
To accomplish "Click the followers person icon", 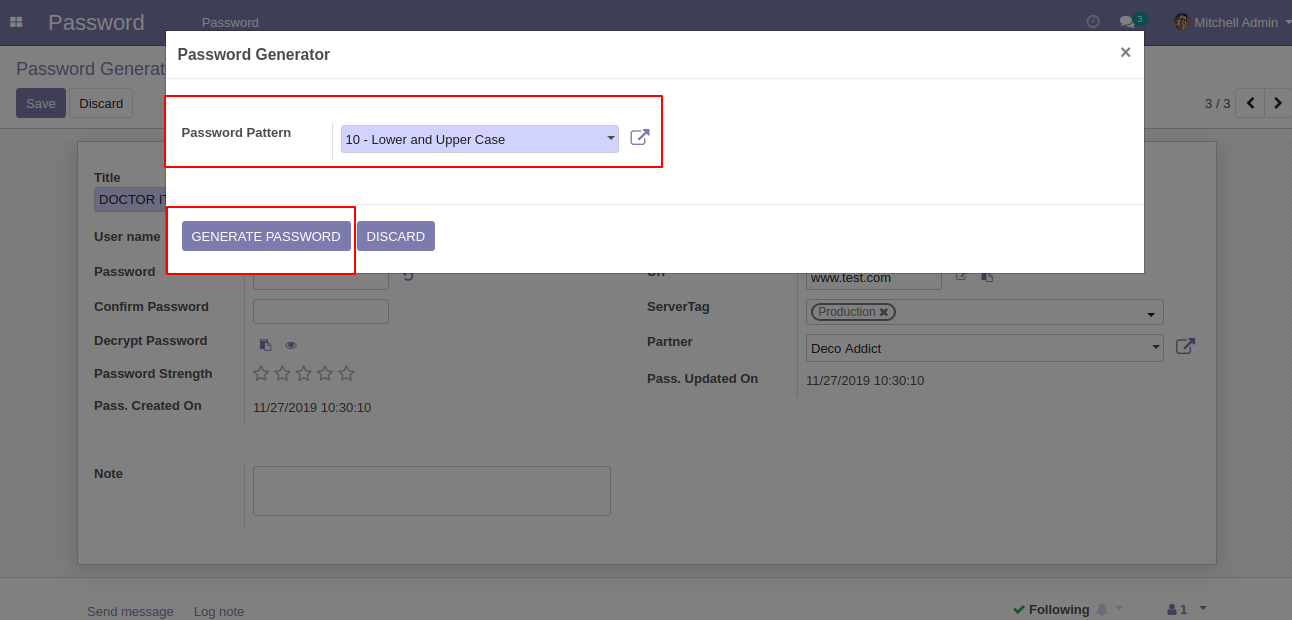I will 1172,609.
